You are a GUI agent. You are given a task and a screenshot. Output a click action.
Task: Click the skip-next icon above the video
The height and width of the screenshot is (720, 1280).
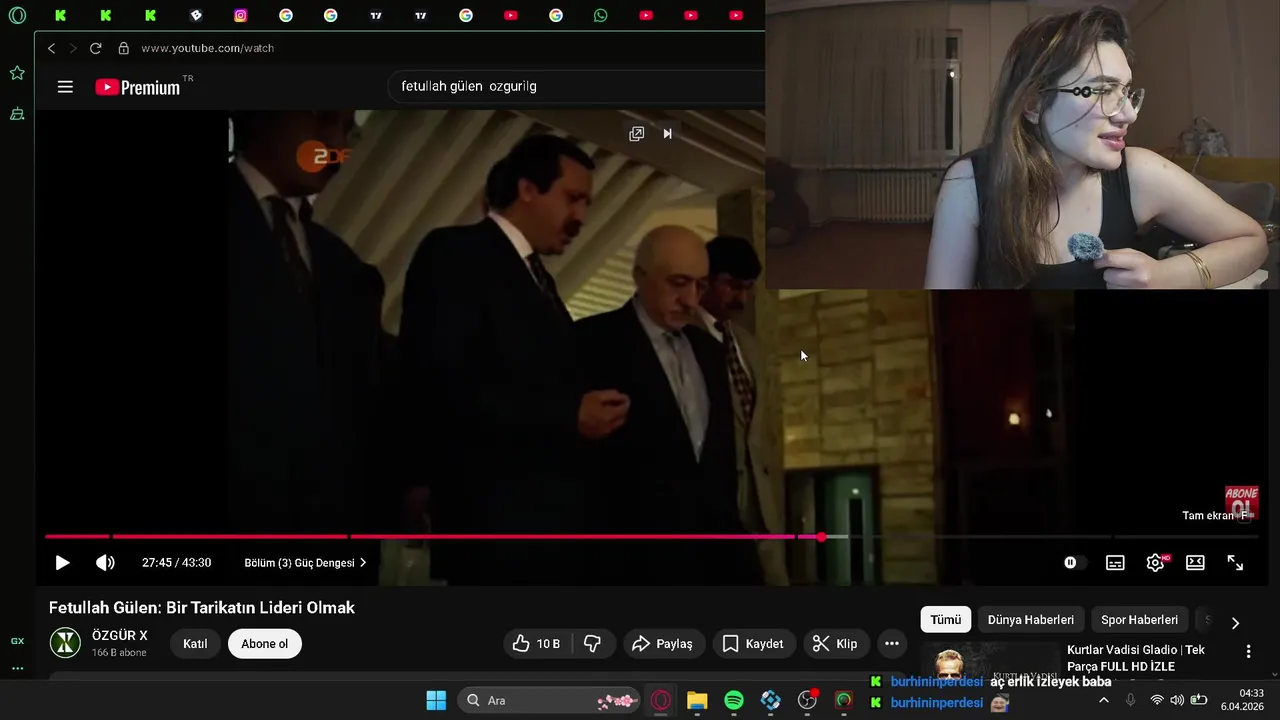[668, 134]
